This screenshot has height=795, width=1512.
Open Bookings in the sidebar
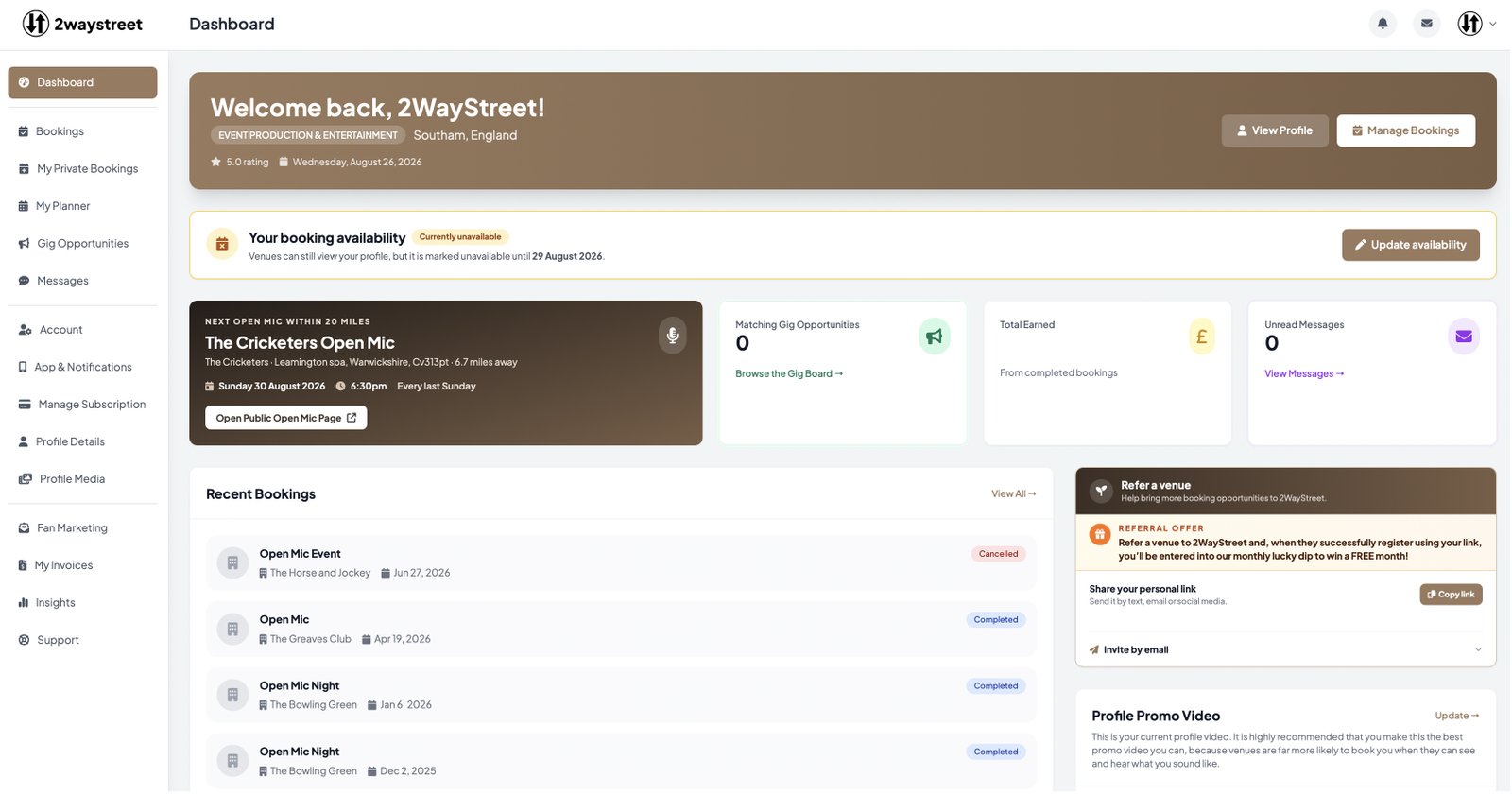pyautogui.click(x=82, y=131)
